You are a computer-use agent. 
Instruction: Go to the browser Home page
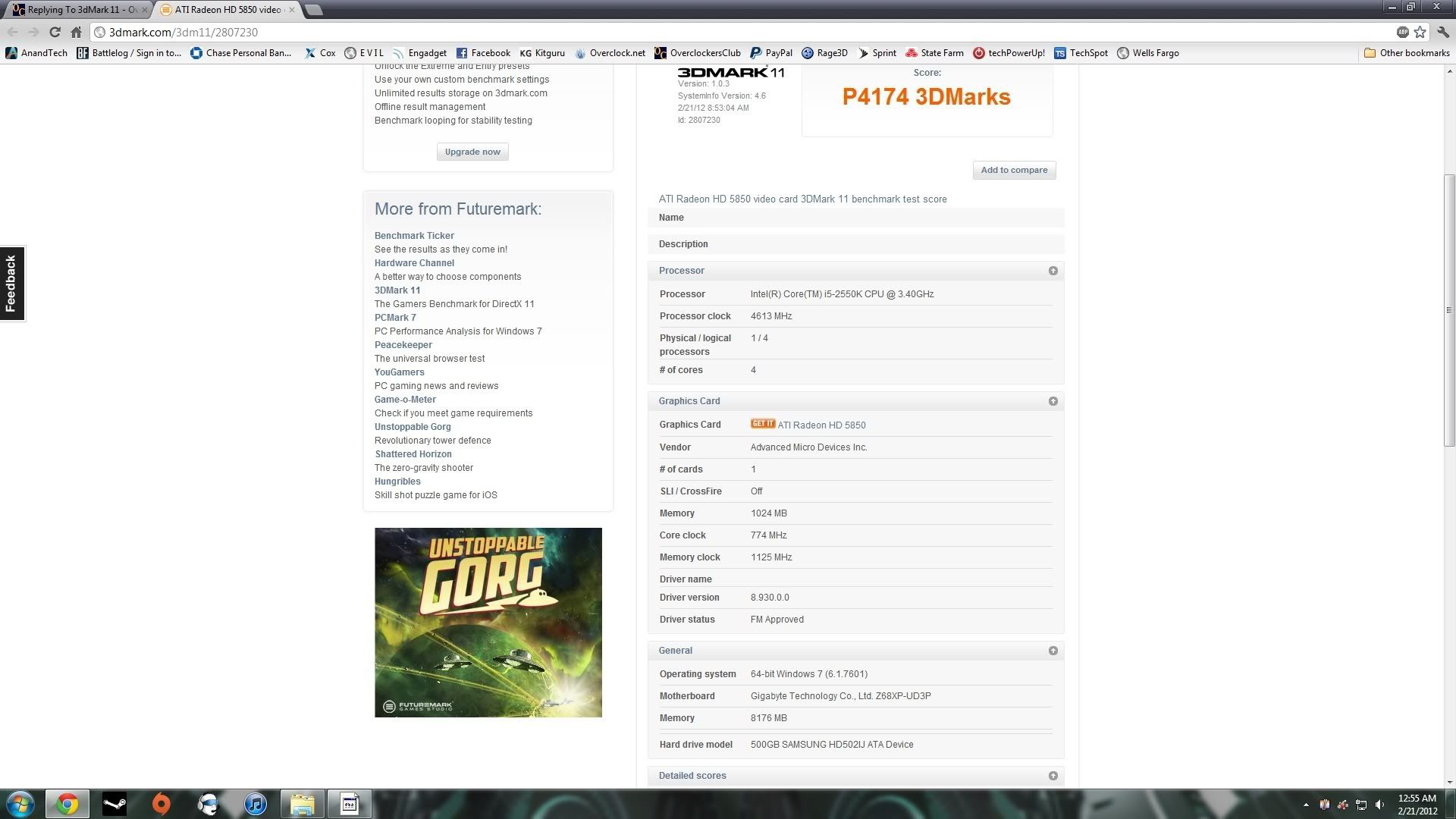pyautogui.click(x=76, y=32)
